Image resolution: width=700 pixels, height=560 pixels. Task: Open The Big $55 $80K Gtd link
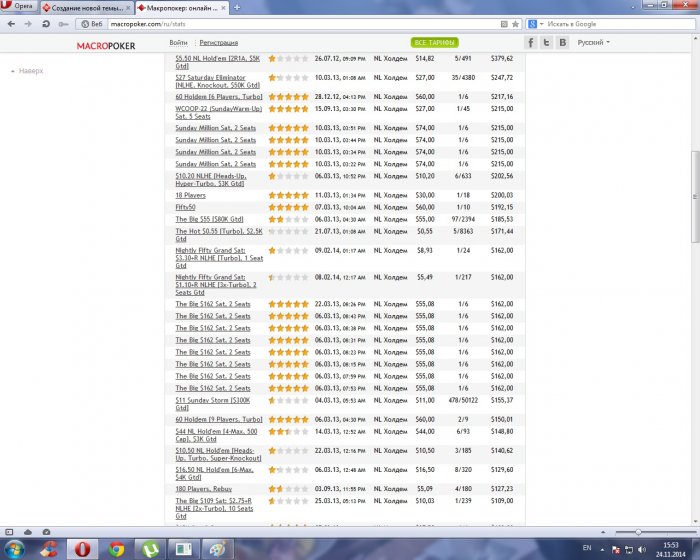209,219
